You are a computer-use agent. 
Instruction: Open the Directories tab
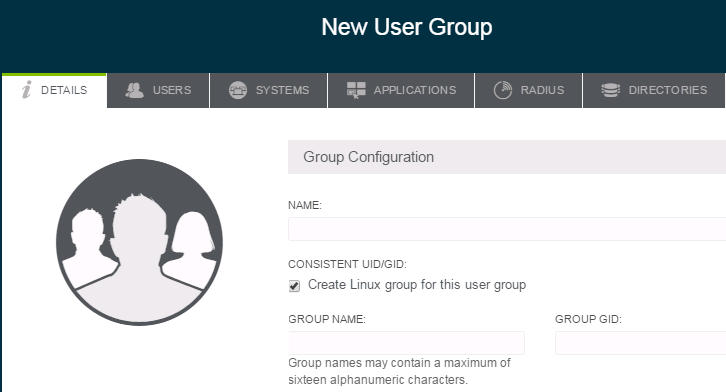pos(654,90)
